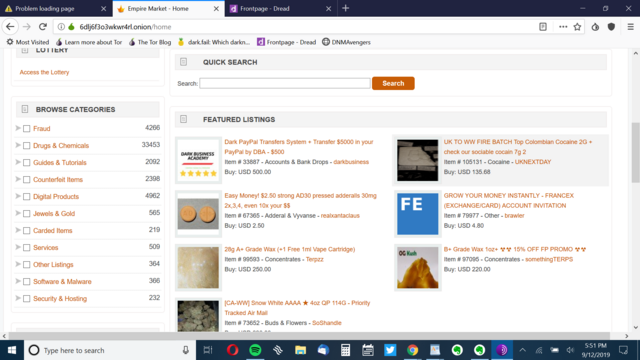Open the notification center icon
The height and width of the screenshot is (360, 640).
[x=623, y=350]
